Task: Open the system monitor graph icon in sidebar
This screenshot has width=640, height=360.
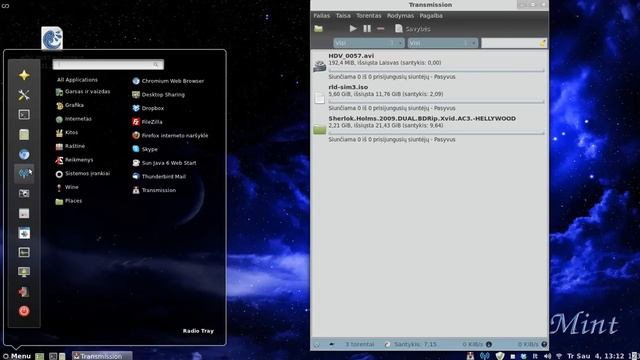Action: click(x=24, y=252)
